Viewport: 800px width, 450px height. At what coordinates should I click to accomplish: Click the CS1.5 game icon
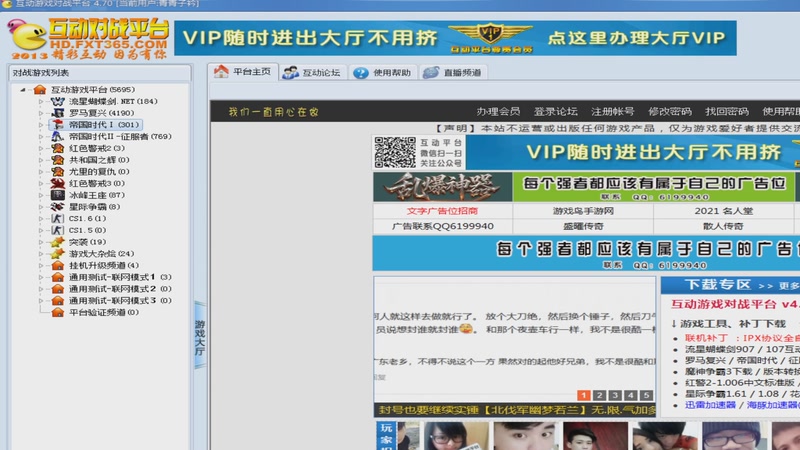point(58,230)
